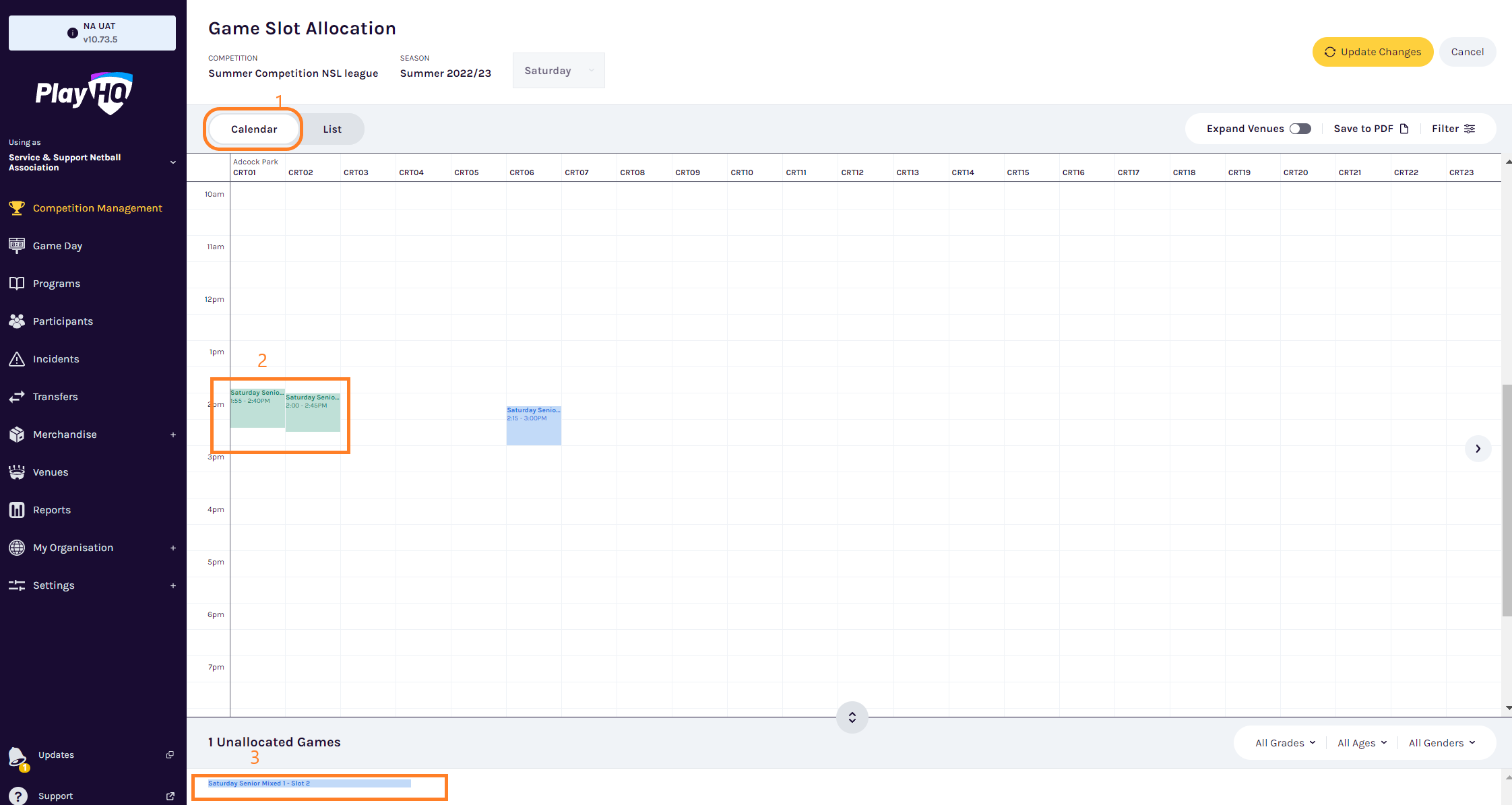Image resolution: width=1512 pixels, height=805 pixels.
Task: Click the CRT23 court column header
Action: (x=1461, y=172)
